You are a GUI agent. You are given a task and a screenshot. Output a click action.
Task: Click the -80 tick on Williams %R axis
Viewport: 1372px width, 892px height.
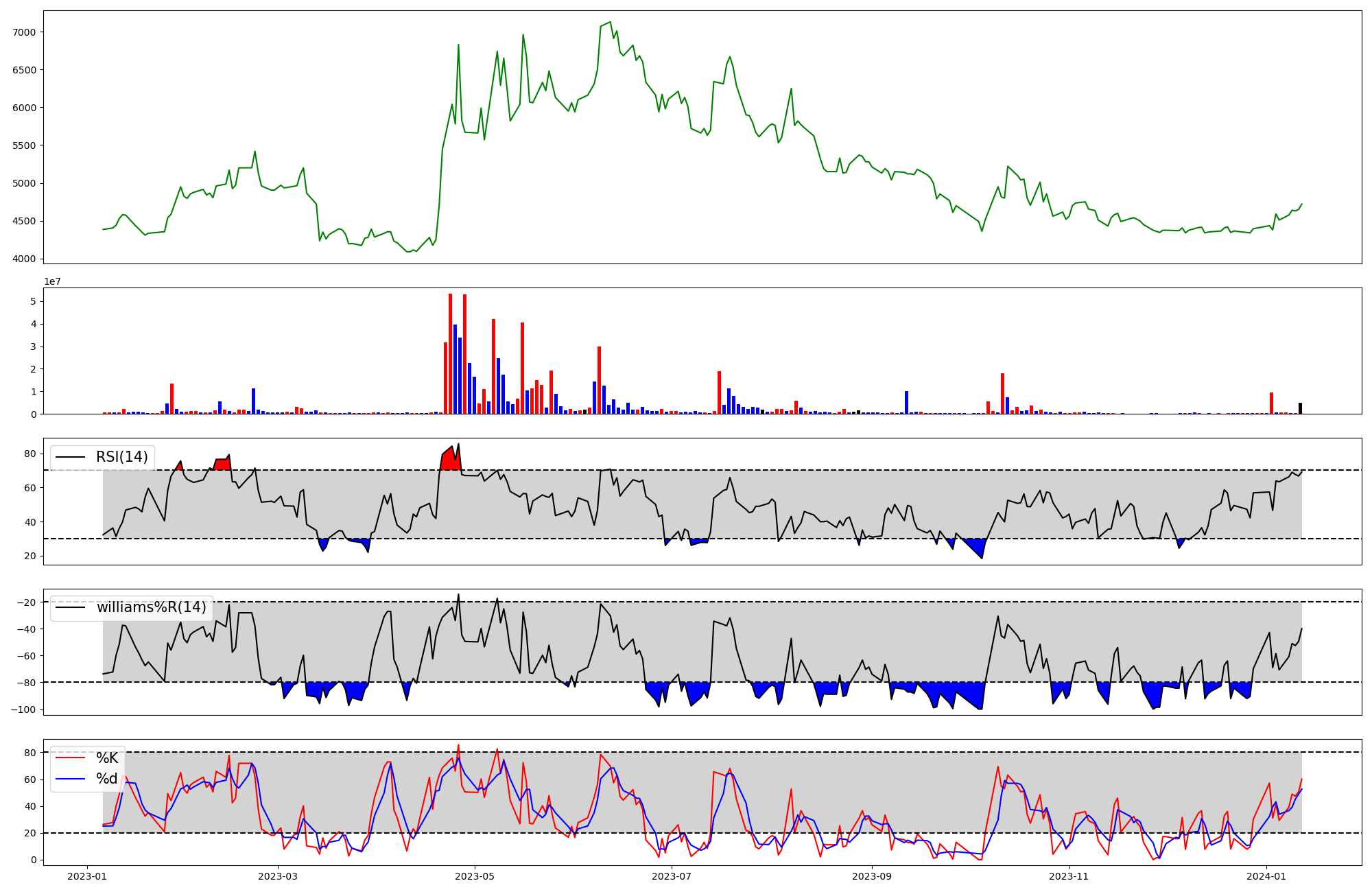pyautogui.click(x=27, y=682)
